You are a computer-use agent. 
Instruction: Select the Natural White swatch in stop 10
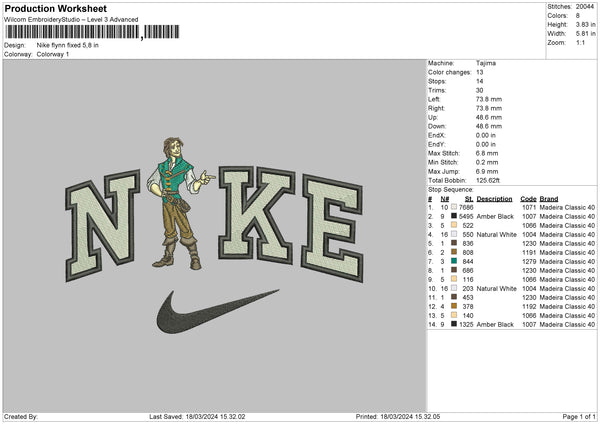[x=453, y=288]
